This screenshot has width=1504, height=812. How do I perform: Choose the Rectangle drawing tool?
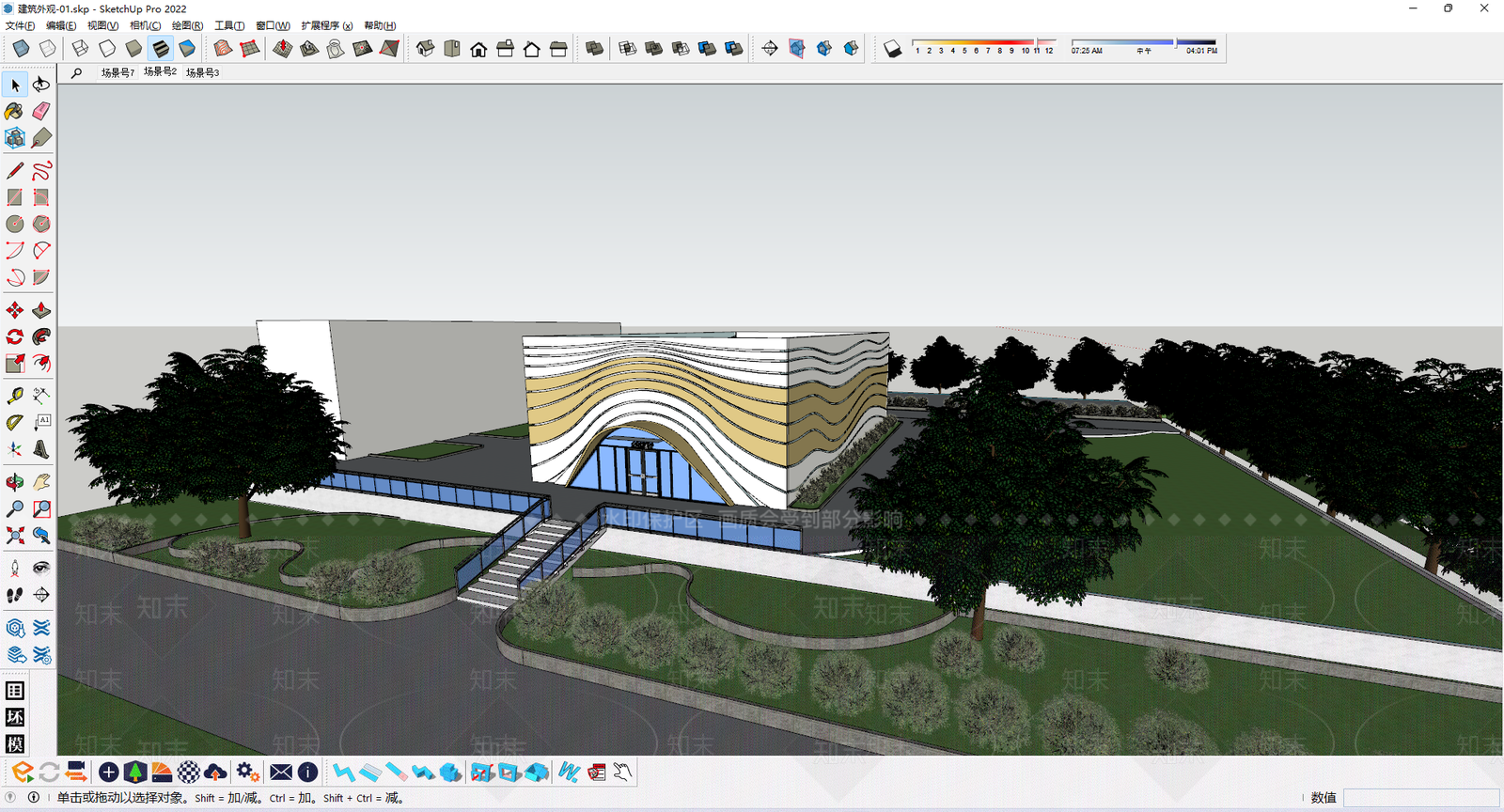[x=14, y=197]
